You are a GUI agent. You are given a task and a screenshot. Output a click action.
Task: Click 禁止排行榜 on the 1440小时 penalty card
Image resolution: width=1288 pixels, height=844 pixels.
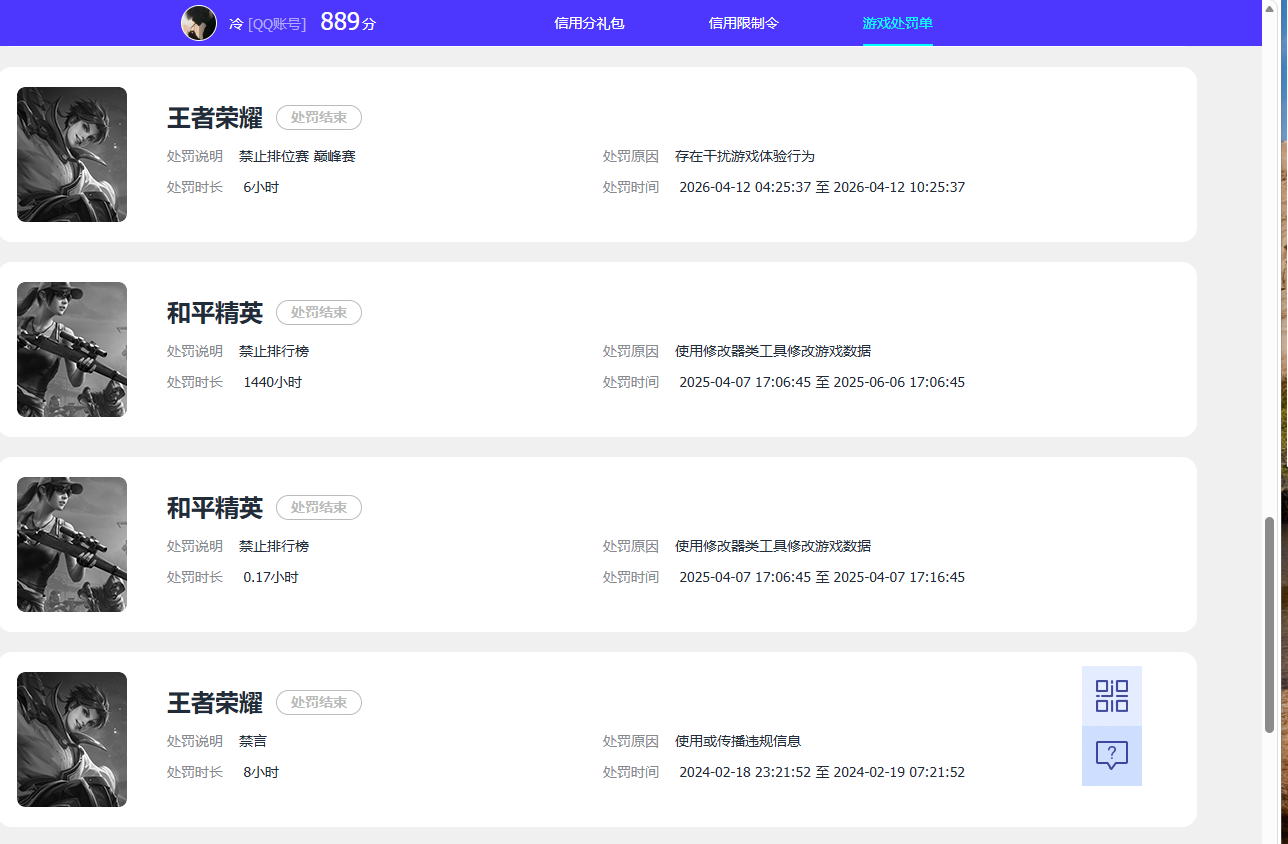[x=274, y=351]
